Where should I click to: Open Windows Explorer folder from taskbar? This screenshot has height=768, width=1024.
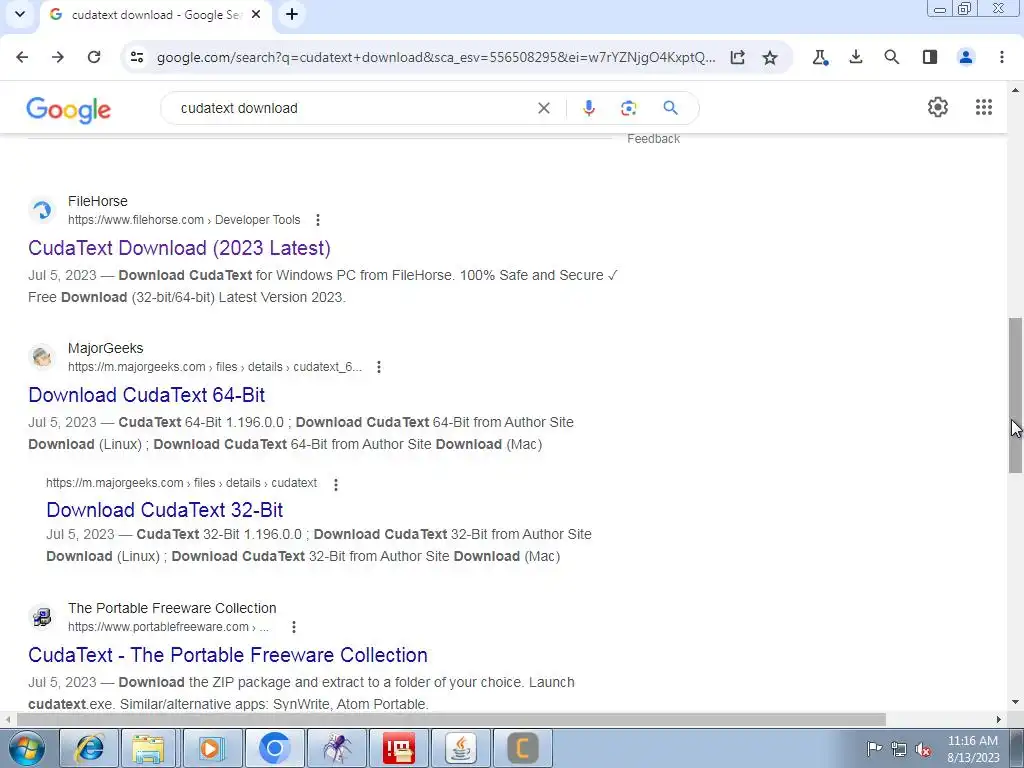coord(148,748)
